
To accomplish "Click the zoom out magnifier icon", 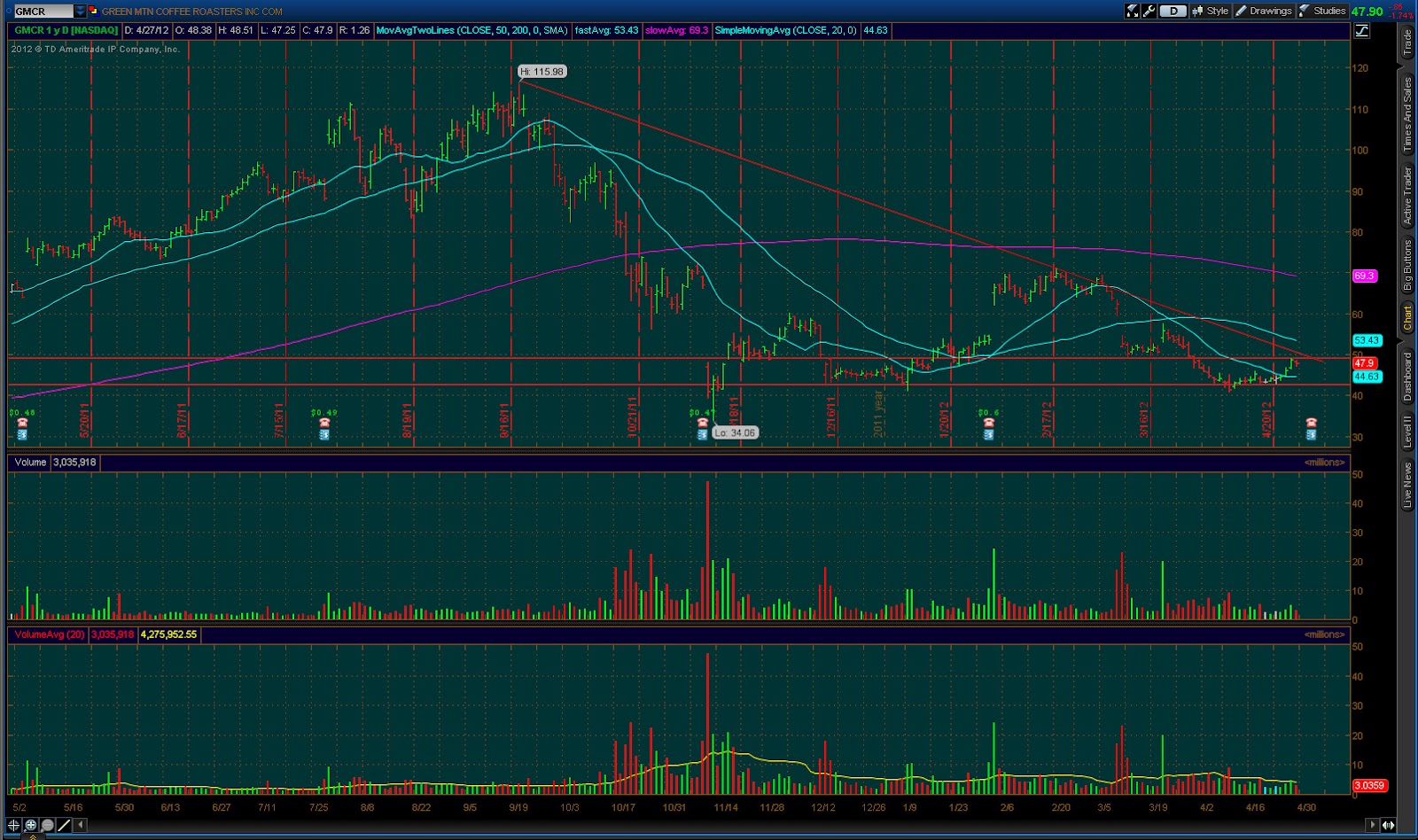I will (47, 825).
